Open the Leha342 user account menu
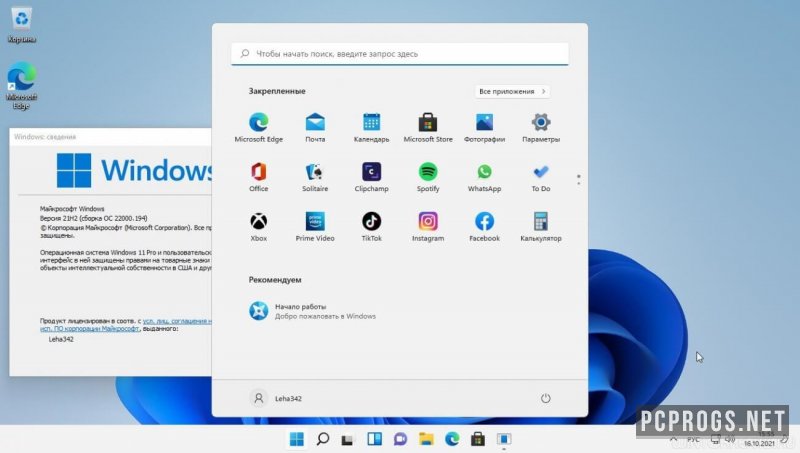This screenshot has height=453, width=800. tap(276, 398)
